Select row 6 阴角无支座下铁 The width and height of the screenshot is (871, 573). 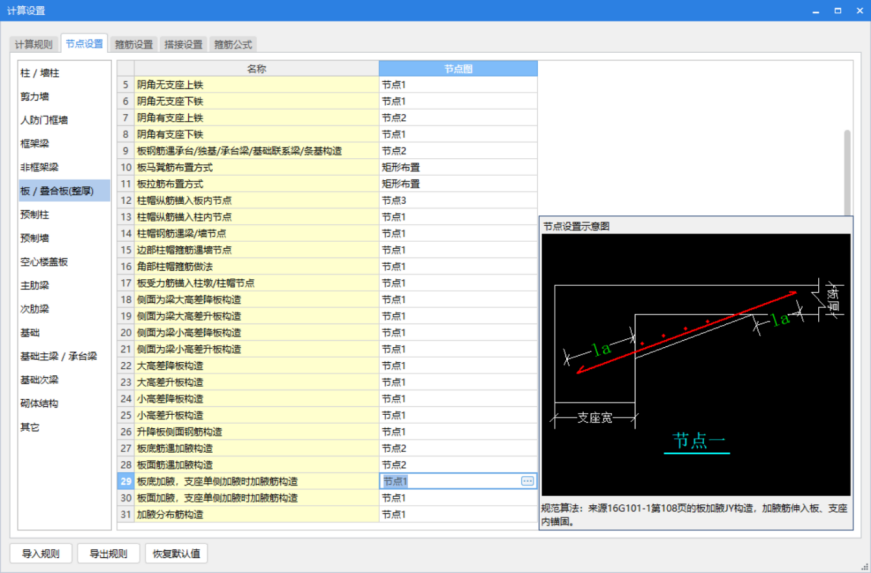(x=257, y=101)
